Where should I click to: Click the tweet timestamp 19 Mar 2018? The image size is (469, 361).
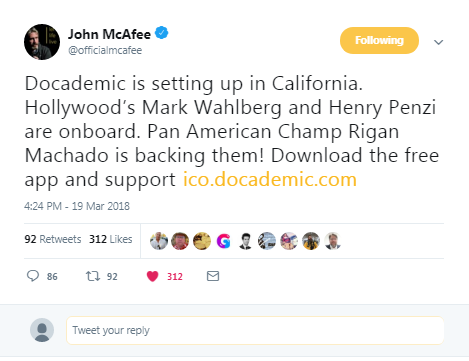[77, 206]
